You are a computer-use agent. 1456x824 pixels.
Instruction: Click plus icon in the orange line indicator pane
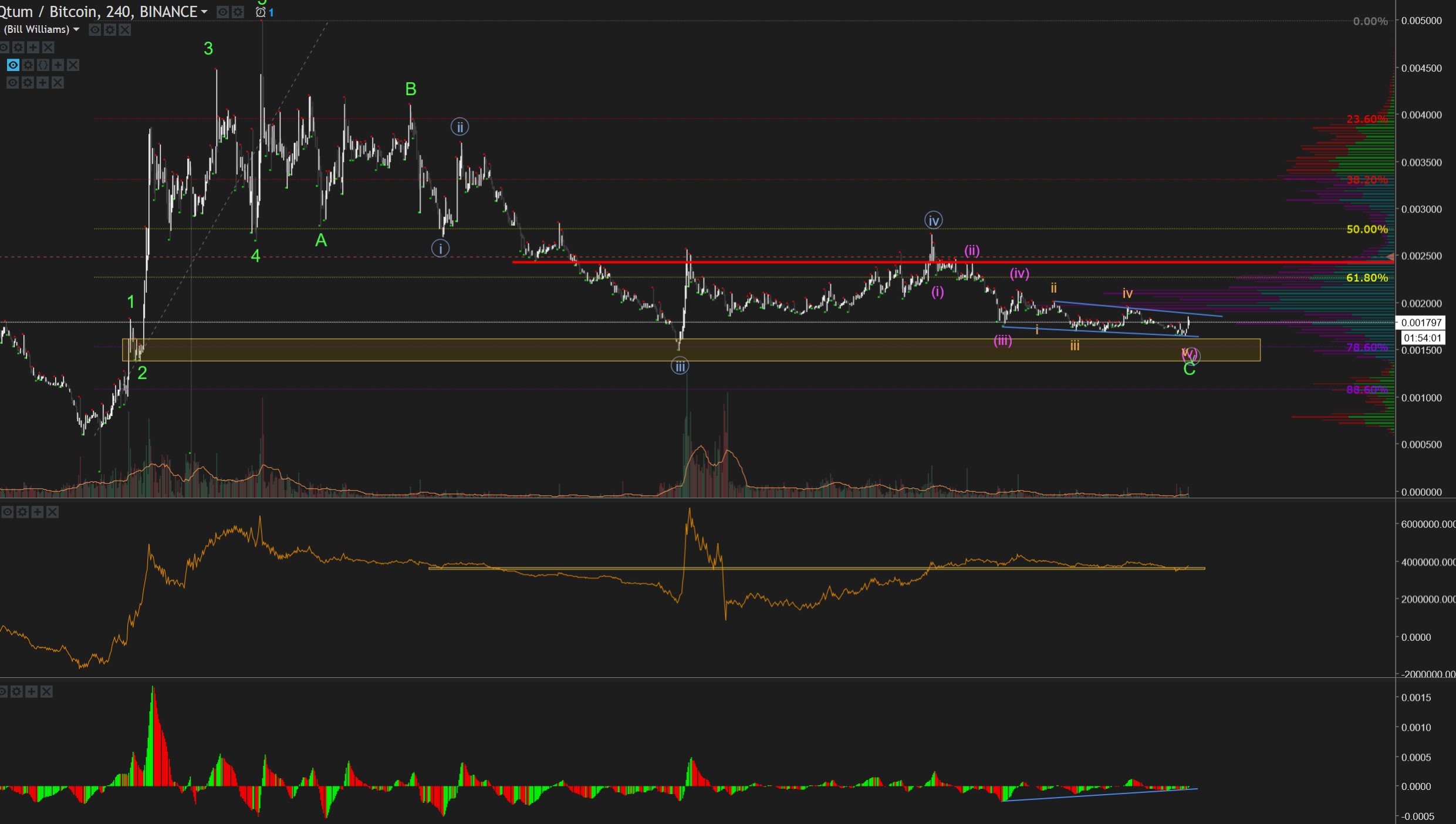pos(38,512)
